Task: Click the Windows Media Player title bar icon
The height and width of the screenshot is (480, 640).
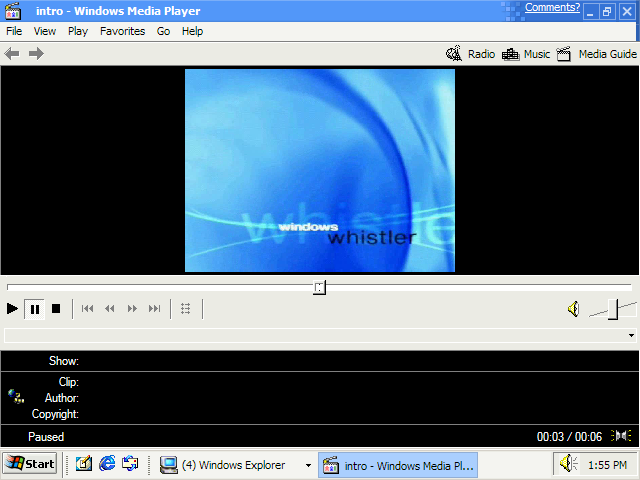Action: click(13, 11)
